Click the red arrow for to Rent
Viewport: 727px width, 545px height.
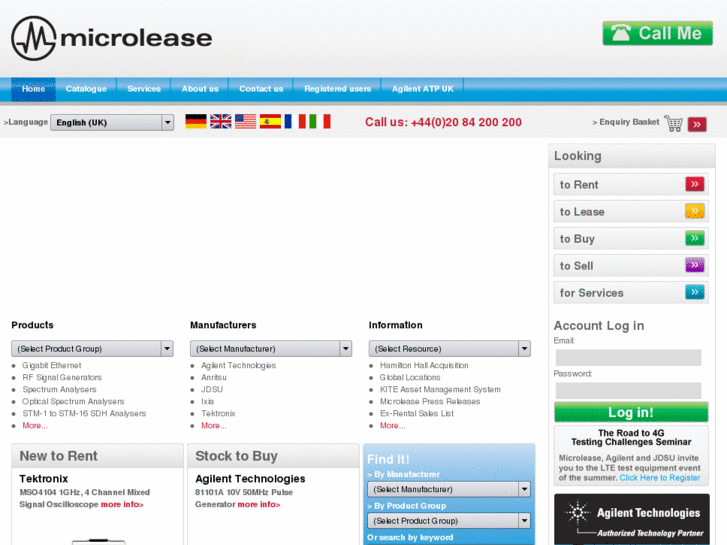pos(695,184)
